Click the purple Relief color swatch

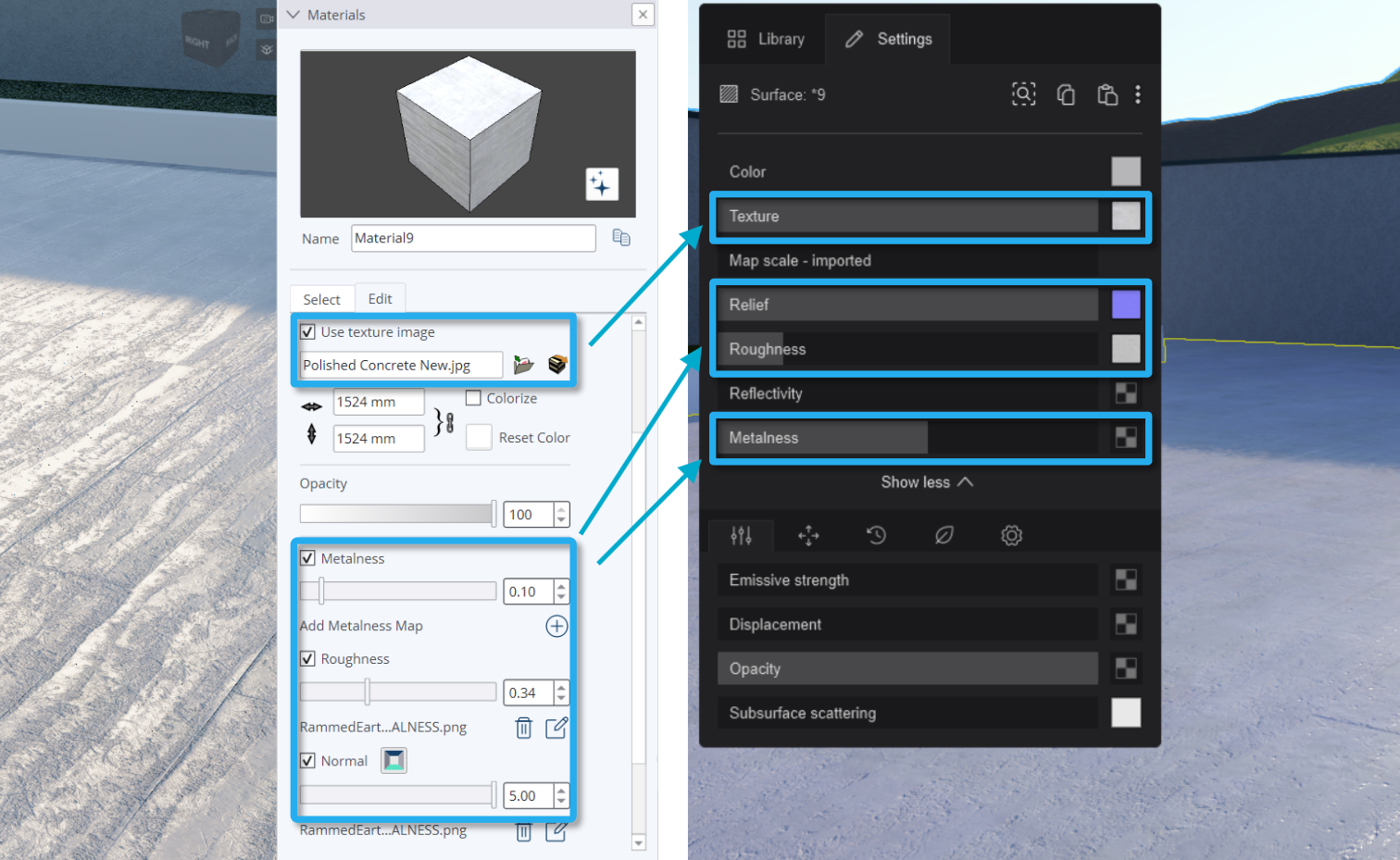pyautogui.click(x=1126, y=305)
